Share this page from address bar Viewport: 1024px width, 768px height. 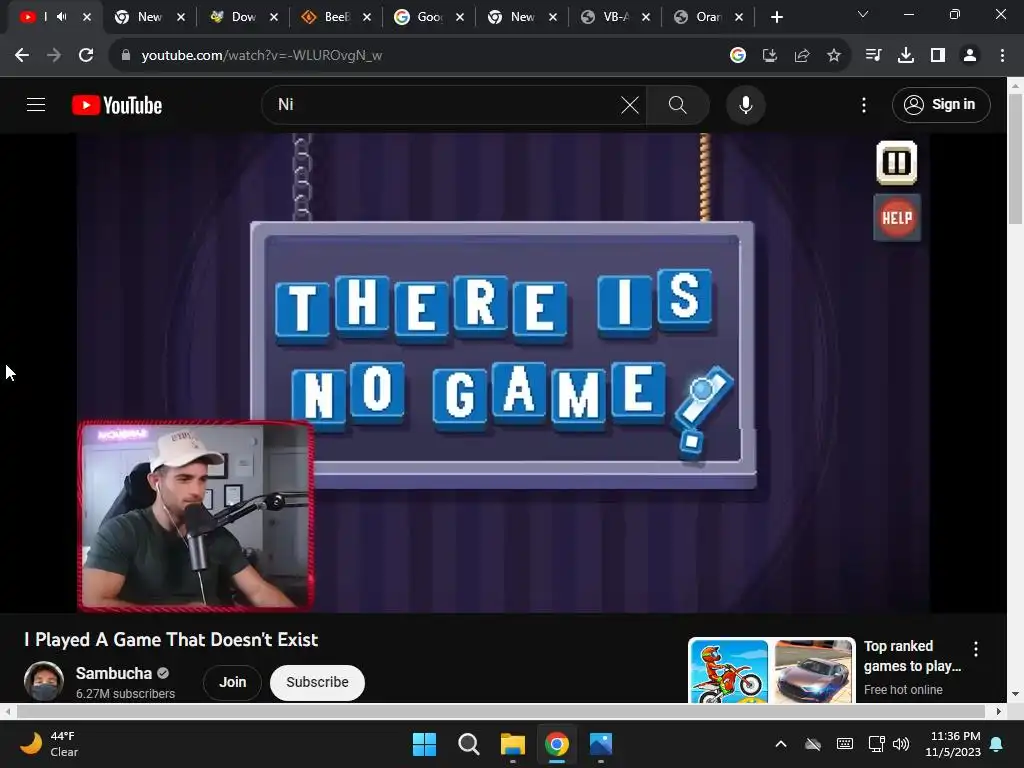802,56
